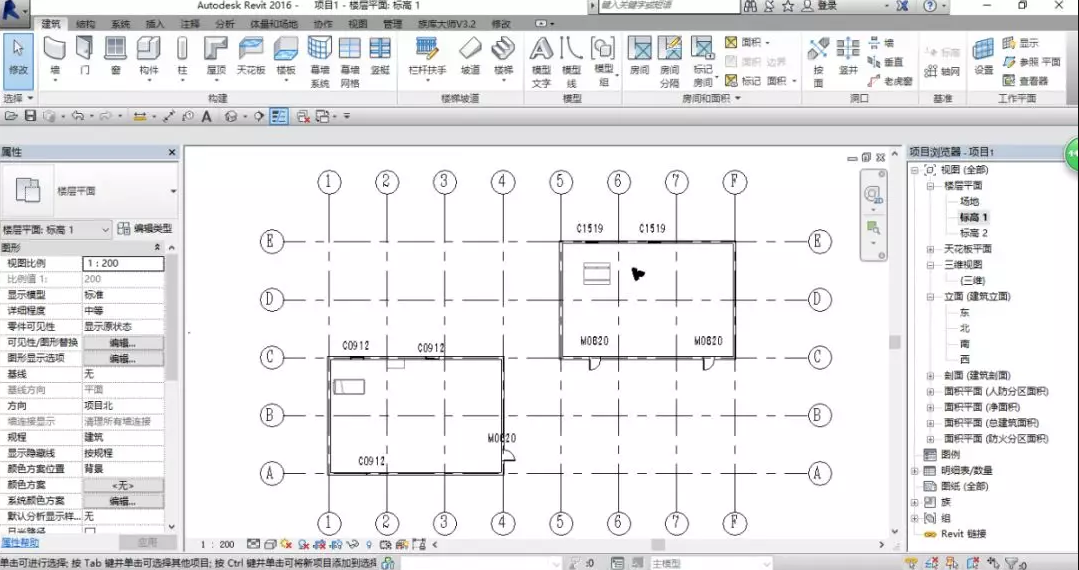The image size is (1079, 570).
Task: Select the 模型线 model line tool
Action: click(x=571, y=62)
